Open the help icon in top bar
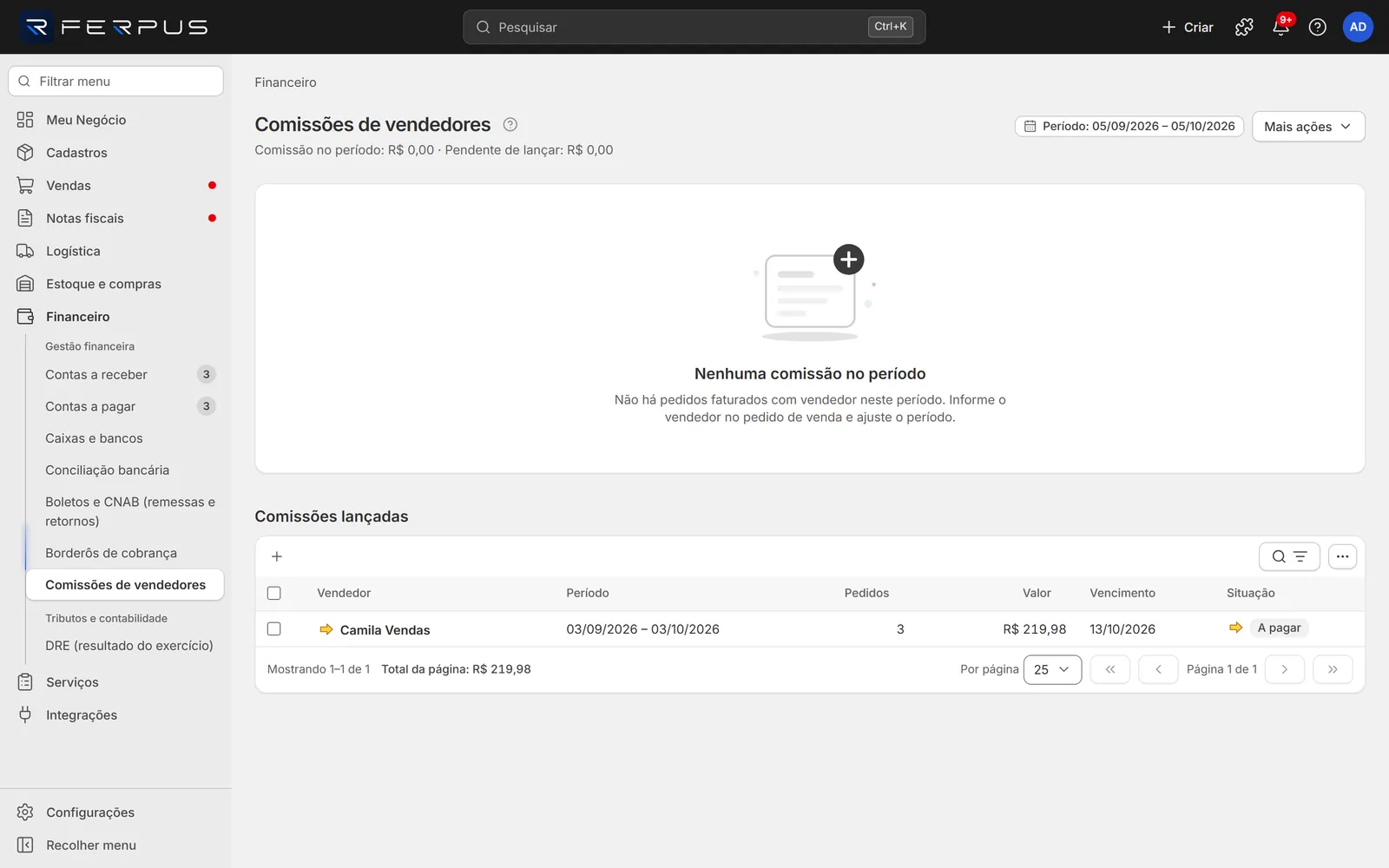 pos(1317,27)
